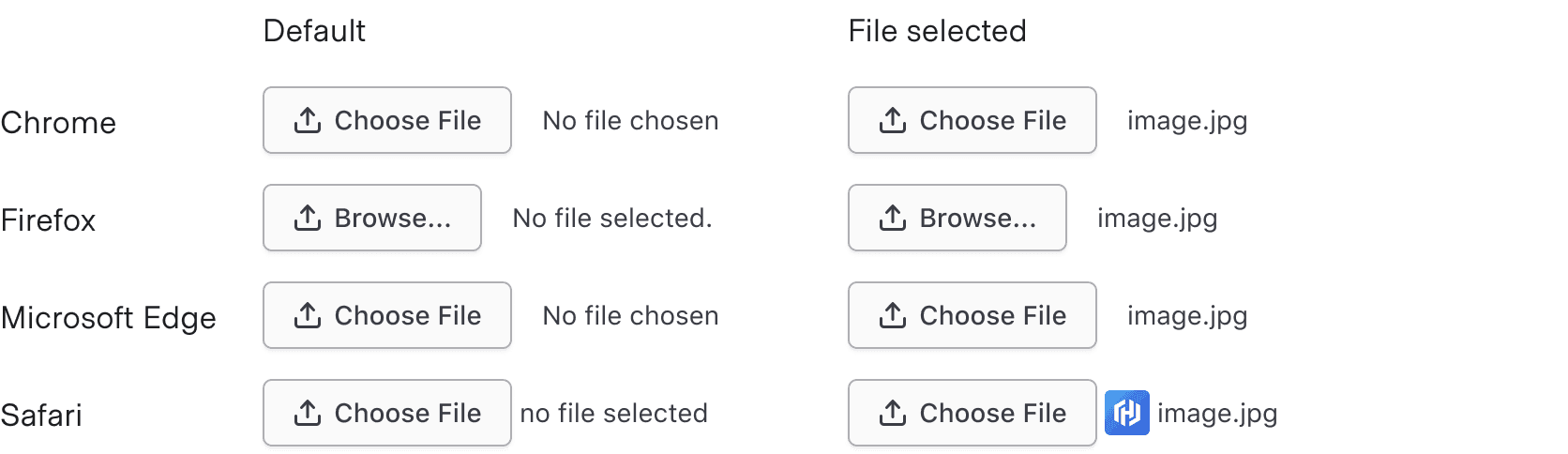Click upload icon in Edge file-selected button

pyautogui.click(x=893, y=315)
